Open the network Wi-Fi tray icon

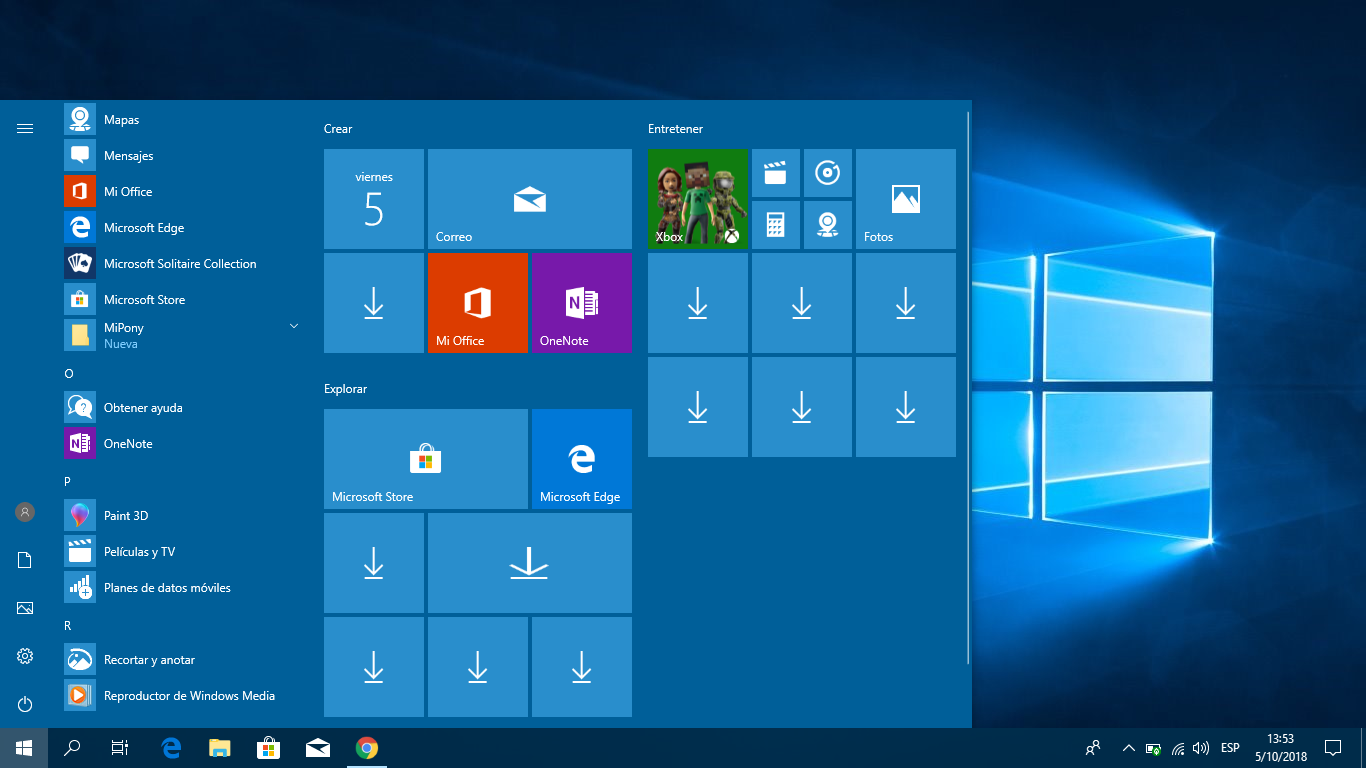pyautogui.click(x=1178, y=748)
